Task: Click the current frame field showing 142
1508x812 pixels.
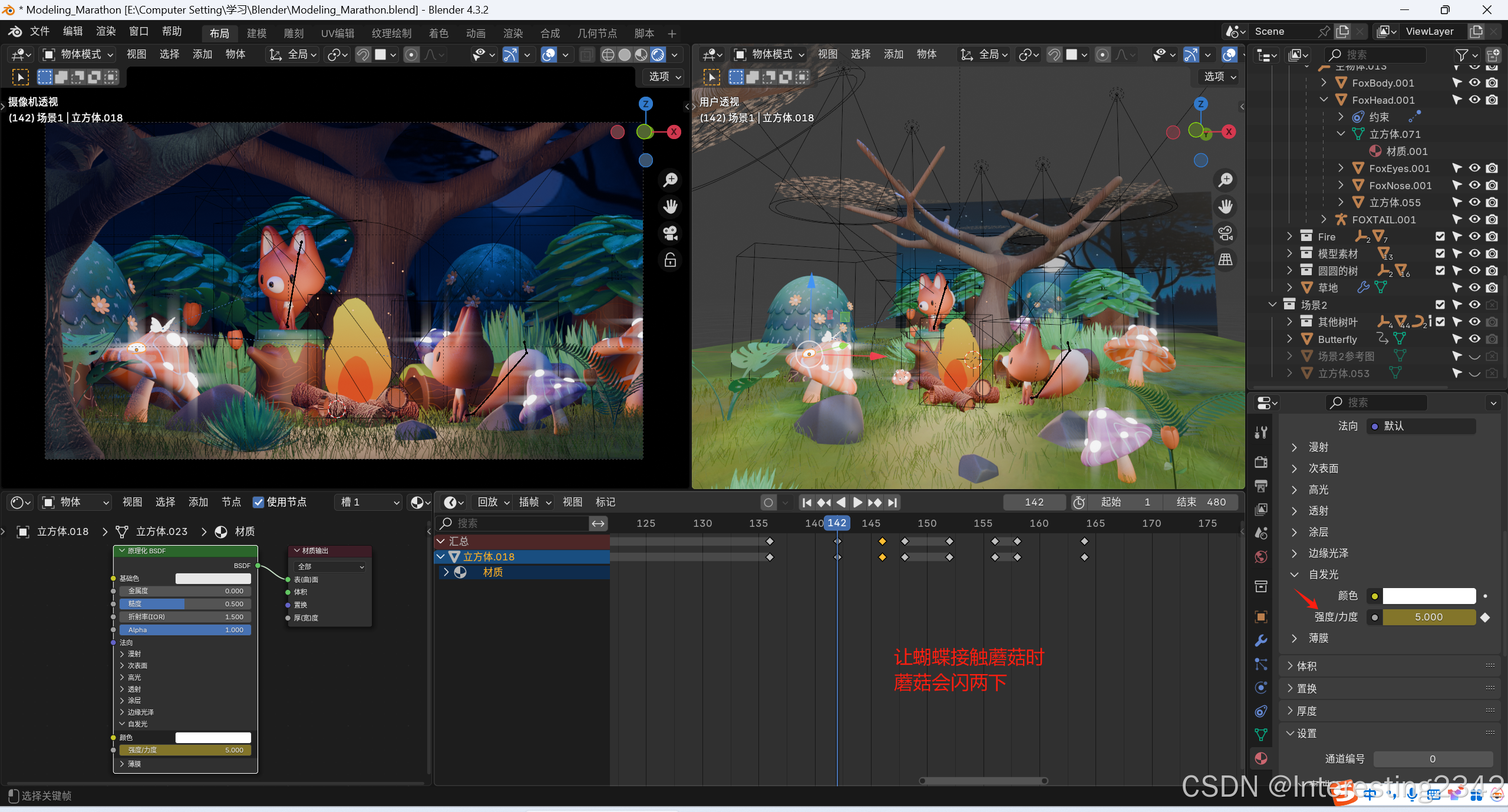Action: click(x=1034, y=502)
